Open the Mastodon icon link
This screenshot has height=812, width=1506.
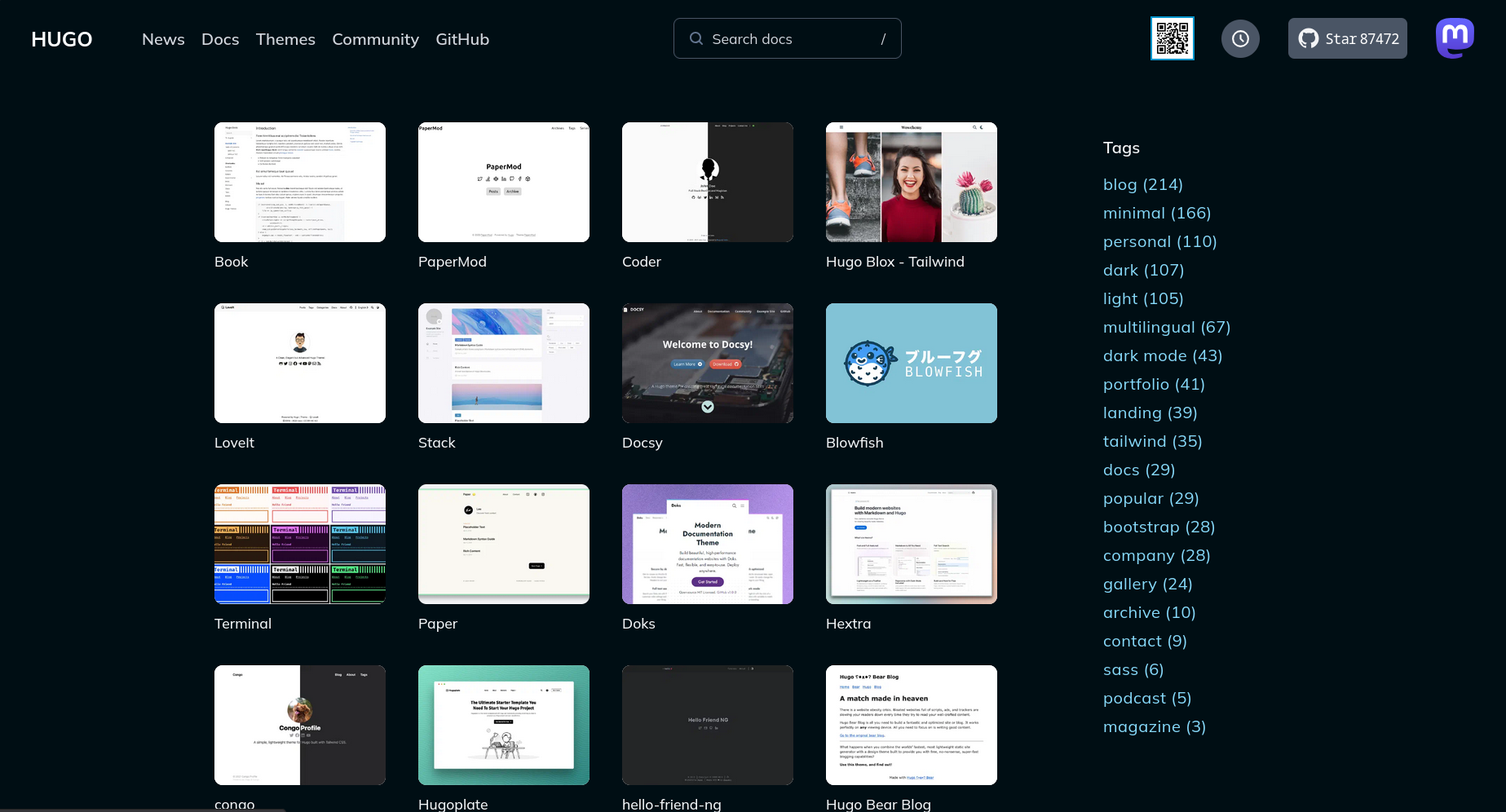point(1455,38)
